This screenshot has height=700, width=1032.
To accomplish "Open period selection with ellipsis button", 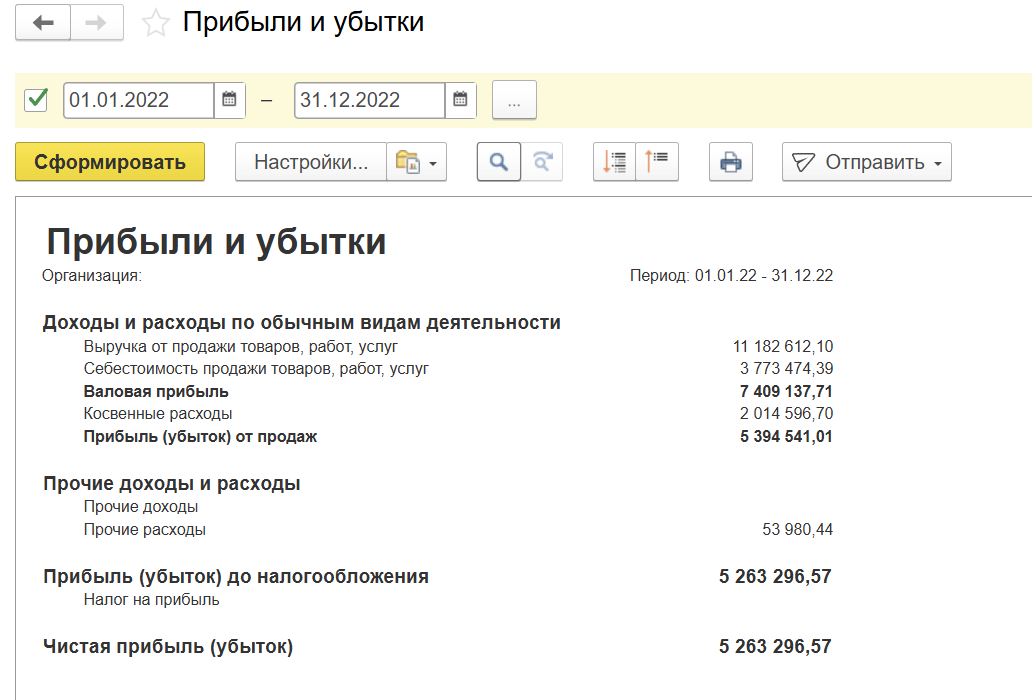I will coord(514,100).
